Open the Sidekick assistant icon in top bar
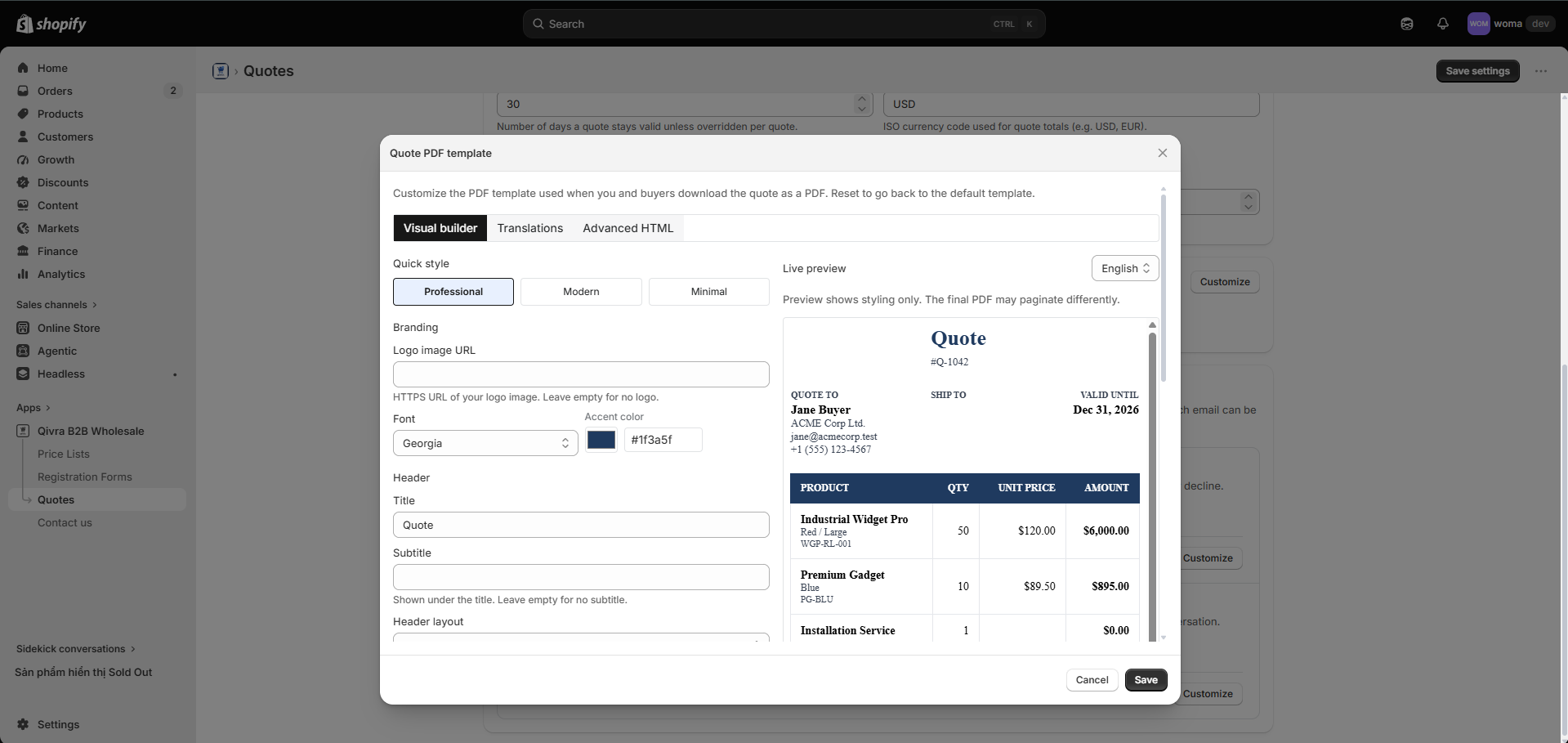The height and width of the screenshot is (743, 1568). (x=1406, y=24)
